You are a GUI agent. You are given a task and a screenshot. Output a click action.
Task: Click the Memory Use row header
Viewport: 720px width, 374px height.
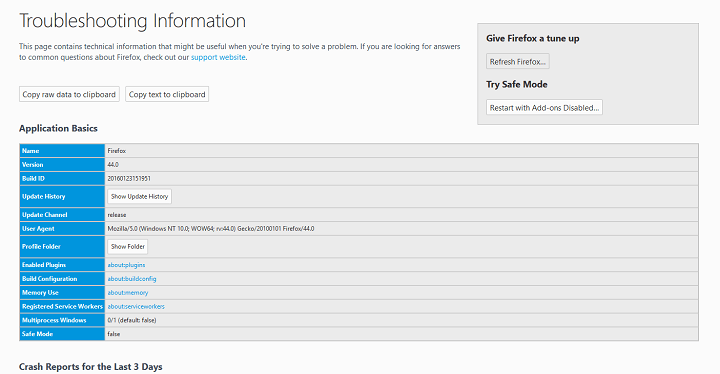62,293
